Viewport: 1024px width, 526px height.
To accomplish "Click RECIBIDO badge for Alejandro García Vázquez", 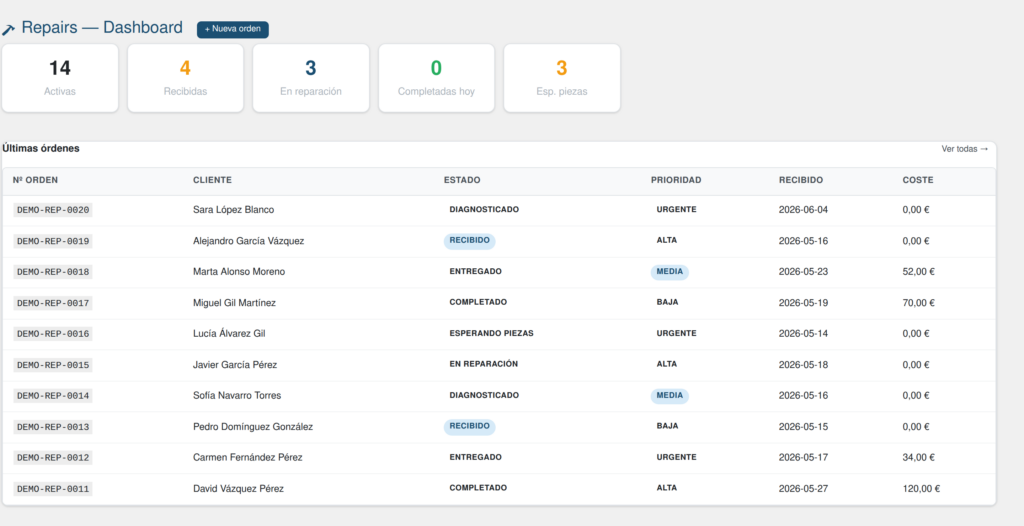I will 470,240.
